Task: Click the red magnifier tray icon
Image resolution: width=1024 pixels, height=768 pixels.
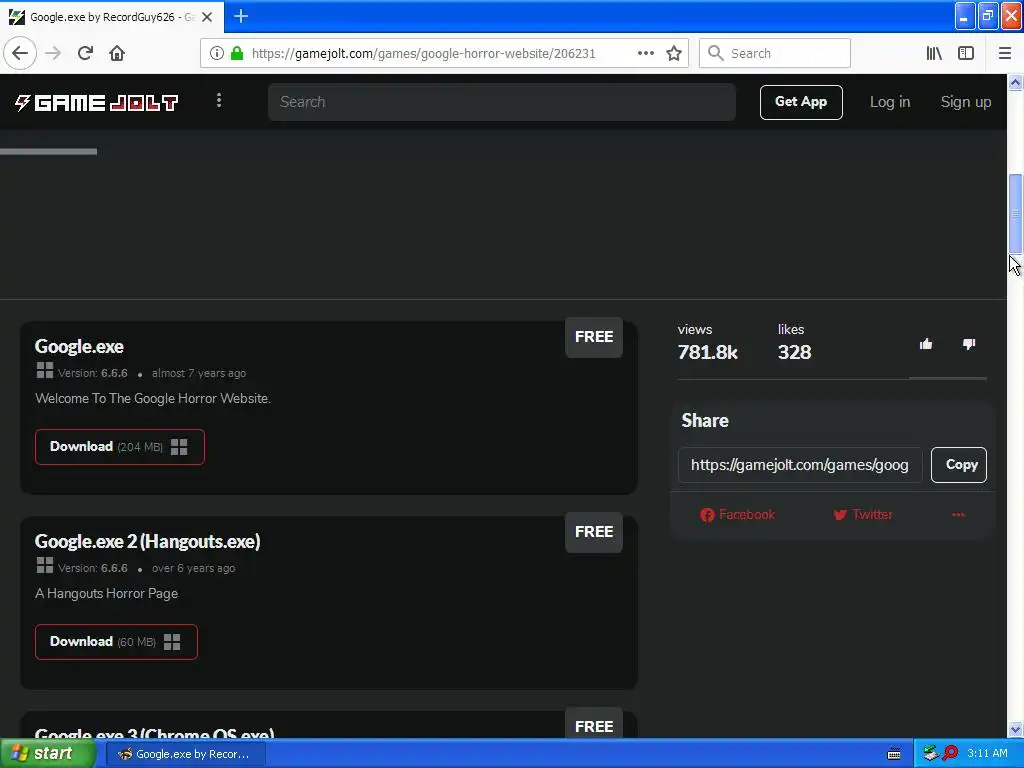Action: pos(950,754)
